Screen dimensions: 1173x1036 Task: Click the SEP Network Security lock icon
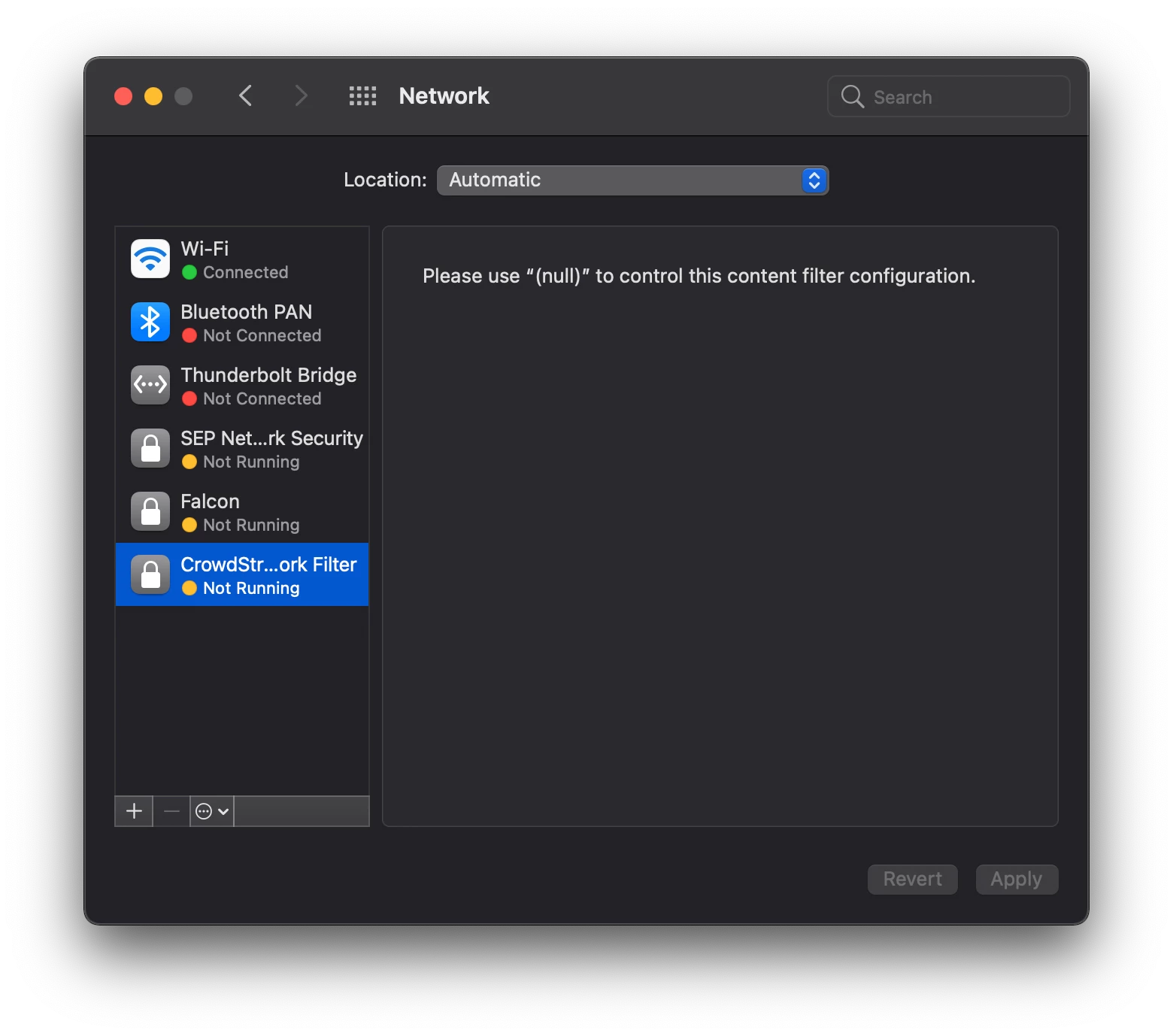pyautogui.click(x=150, y=448)
